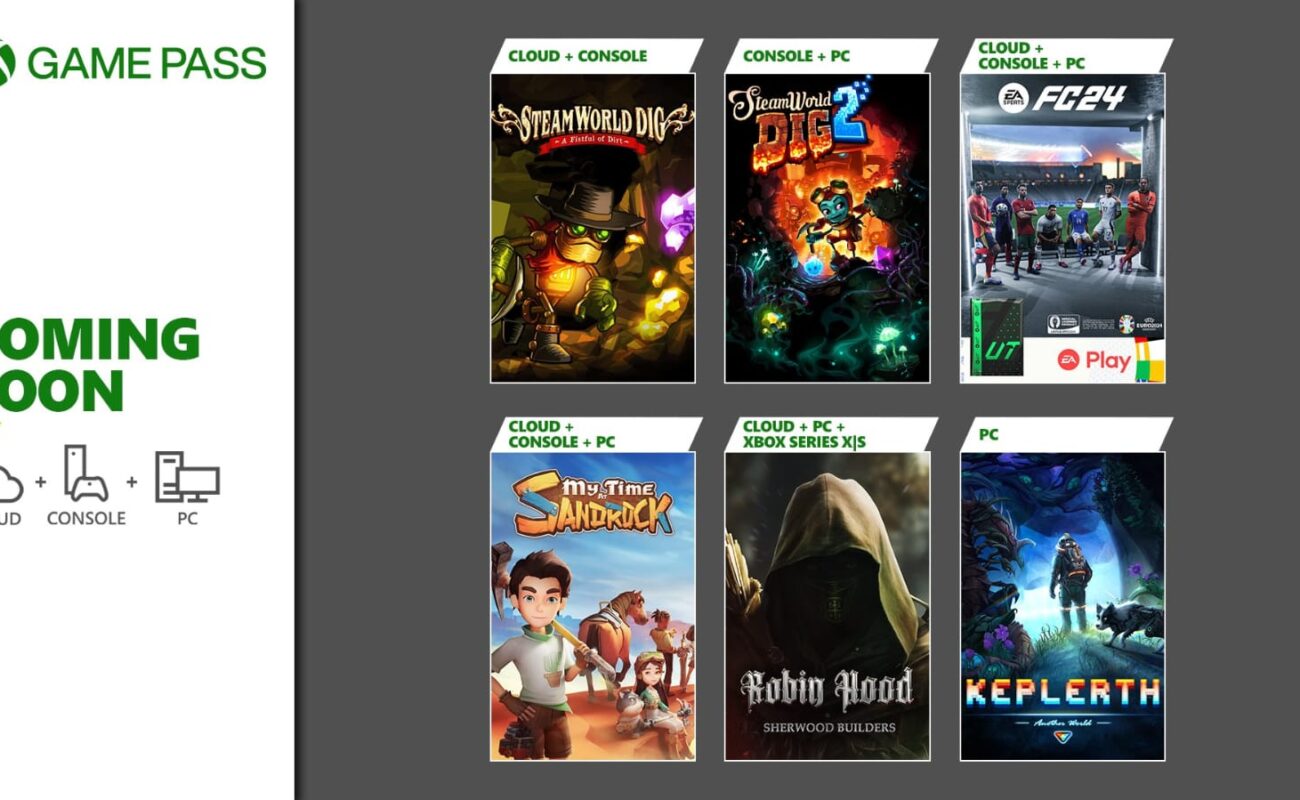Select the EA Sports FC24 cover art

1063,228
